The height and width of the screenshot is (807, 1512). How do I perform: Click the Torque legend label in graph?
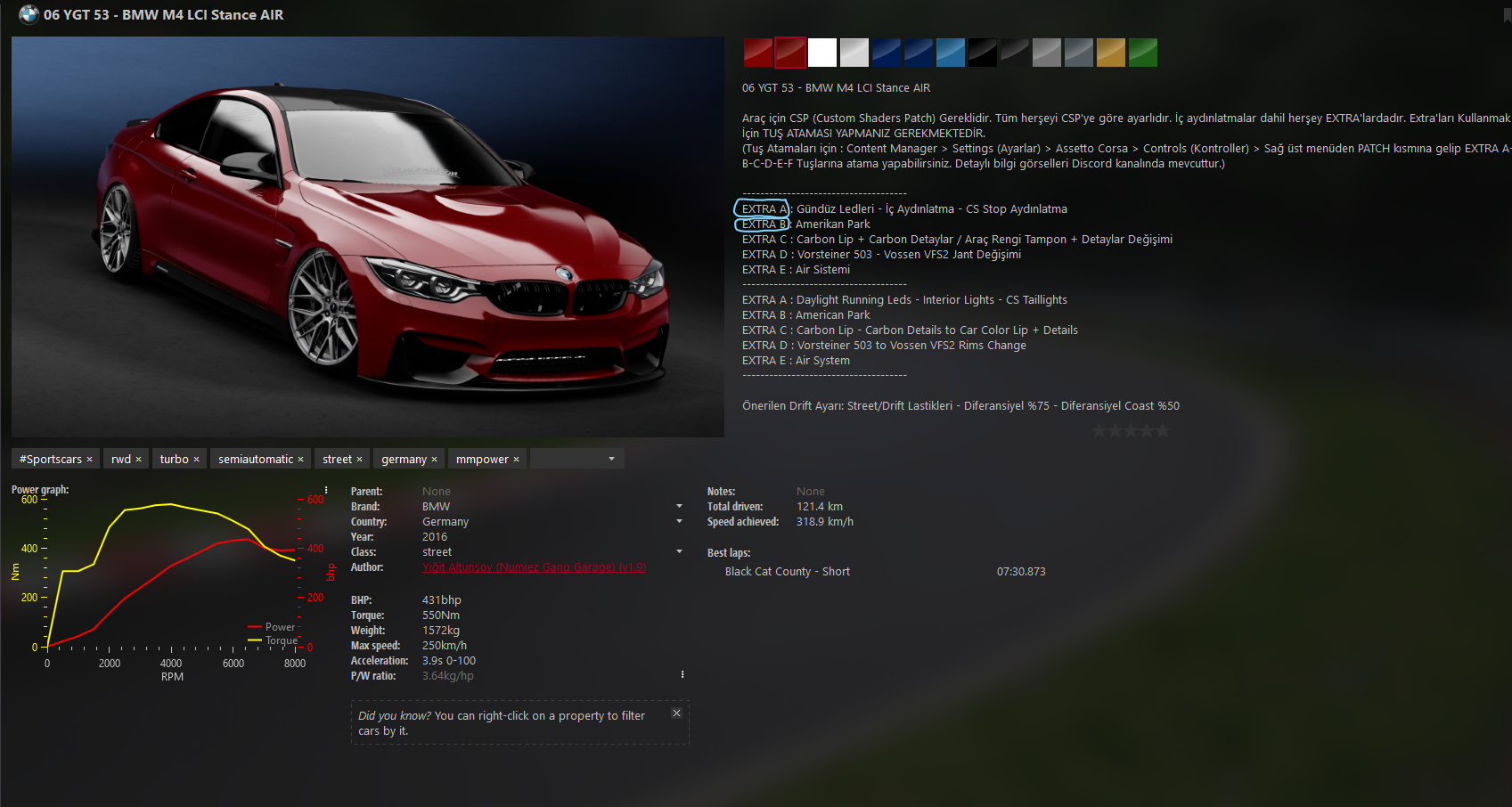tap(282, 640)
